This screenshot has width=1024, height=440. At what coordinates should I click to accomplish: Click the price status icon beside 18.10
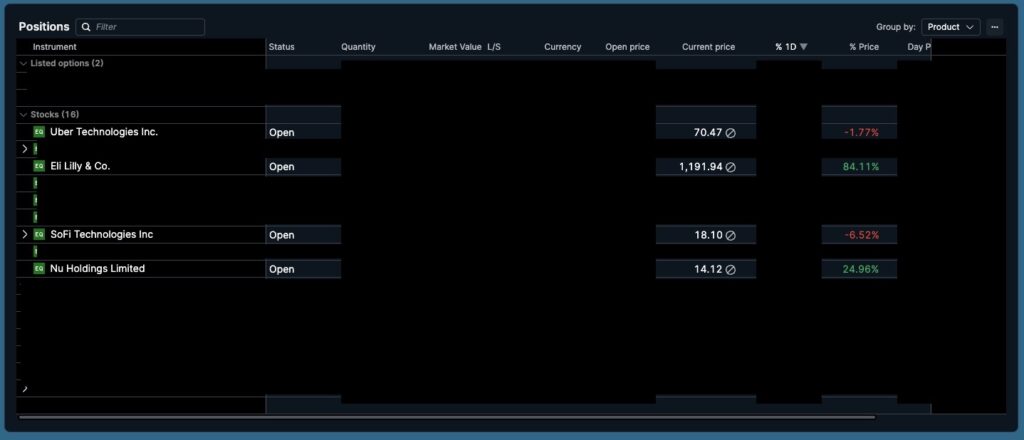pos(731,235)
